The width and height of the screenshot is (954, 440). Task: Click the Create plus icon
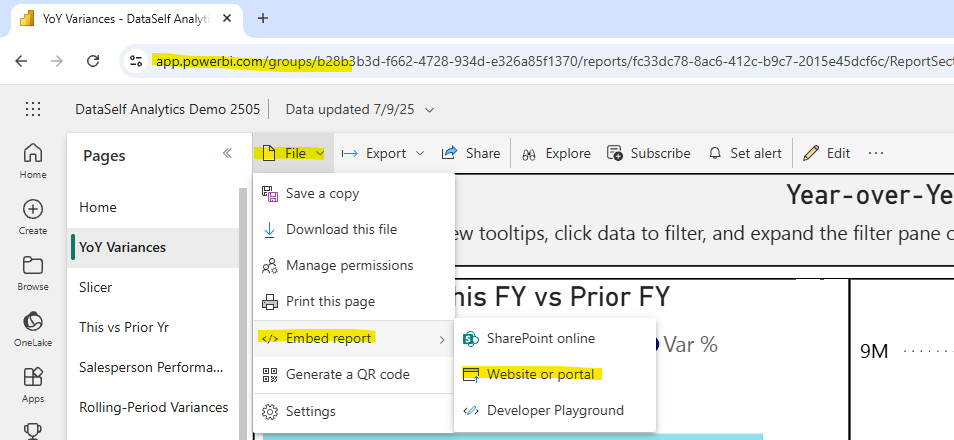[33, 216]
